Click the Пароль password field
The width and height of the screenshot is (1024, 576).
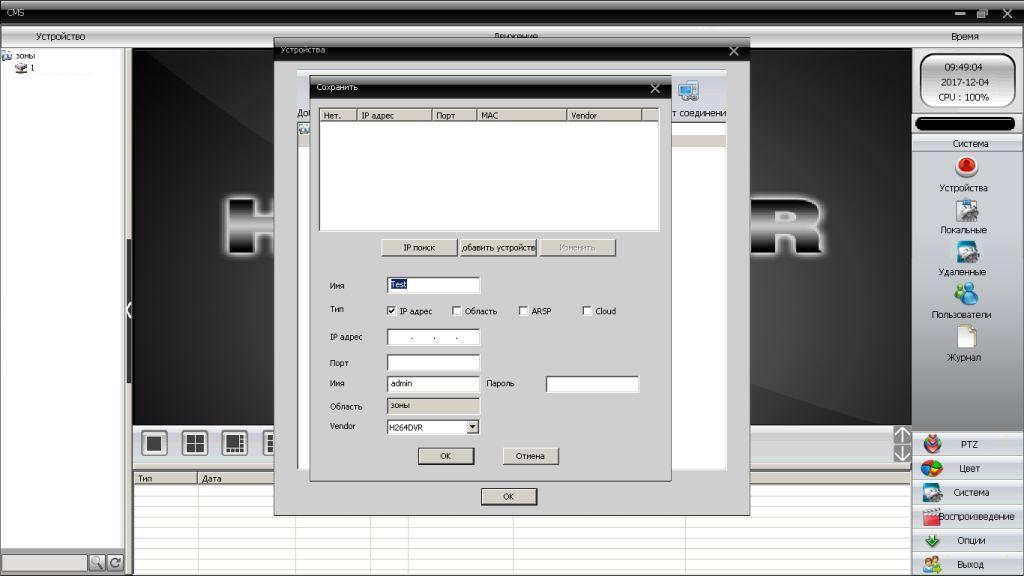(x=592, y=384)
